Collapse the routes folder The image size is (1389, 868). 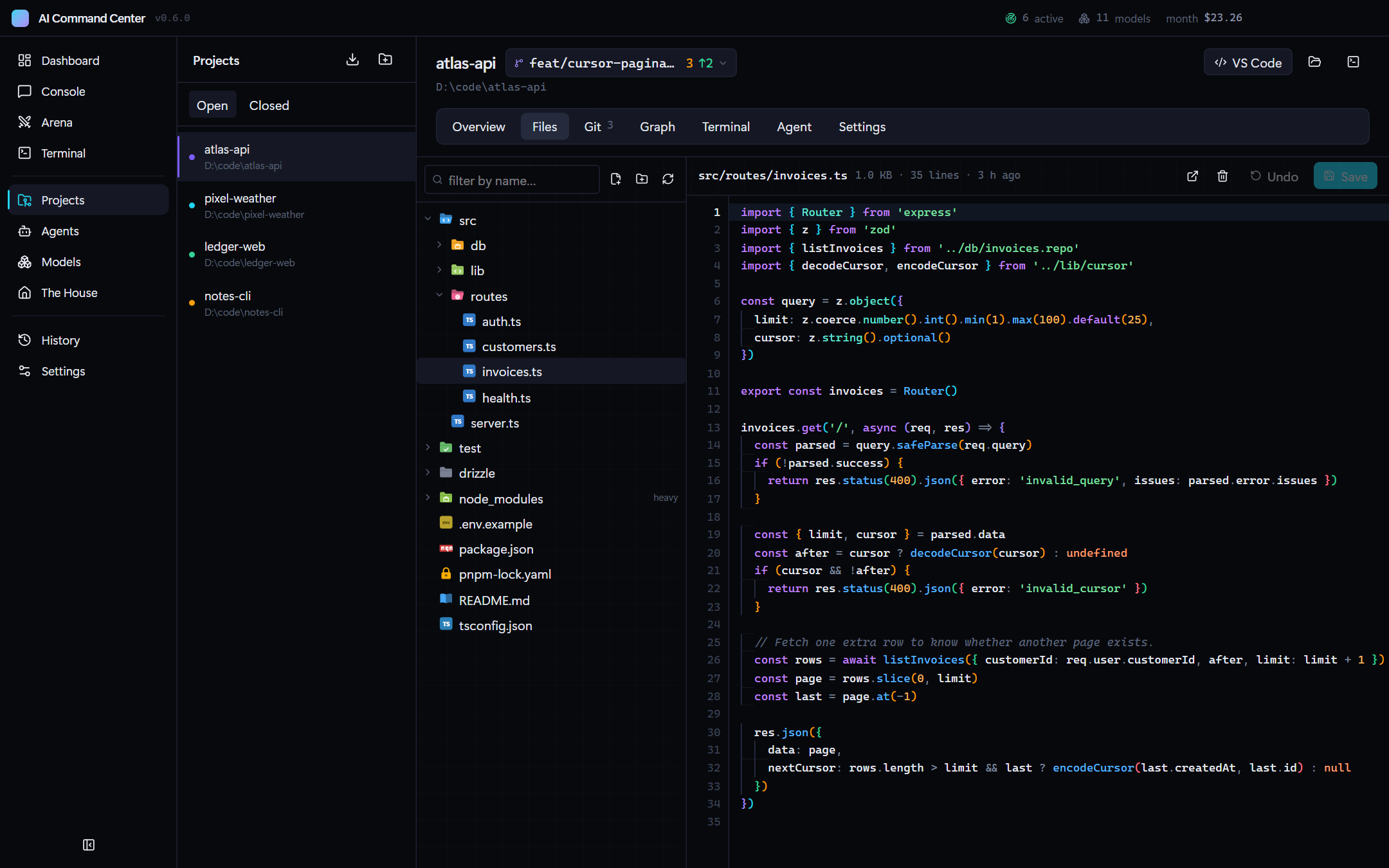pos(440,296)
